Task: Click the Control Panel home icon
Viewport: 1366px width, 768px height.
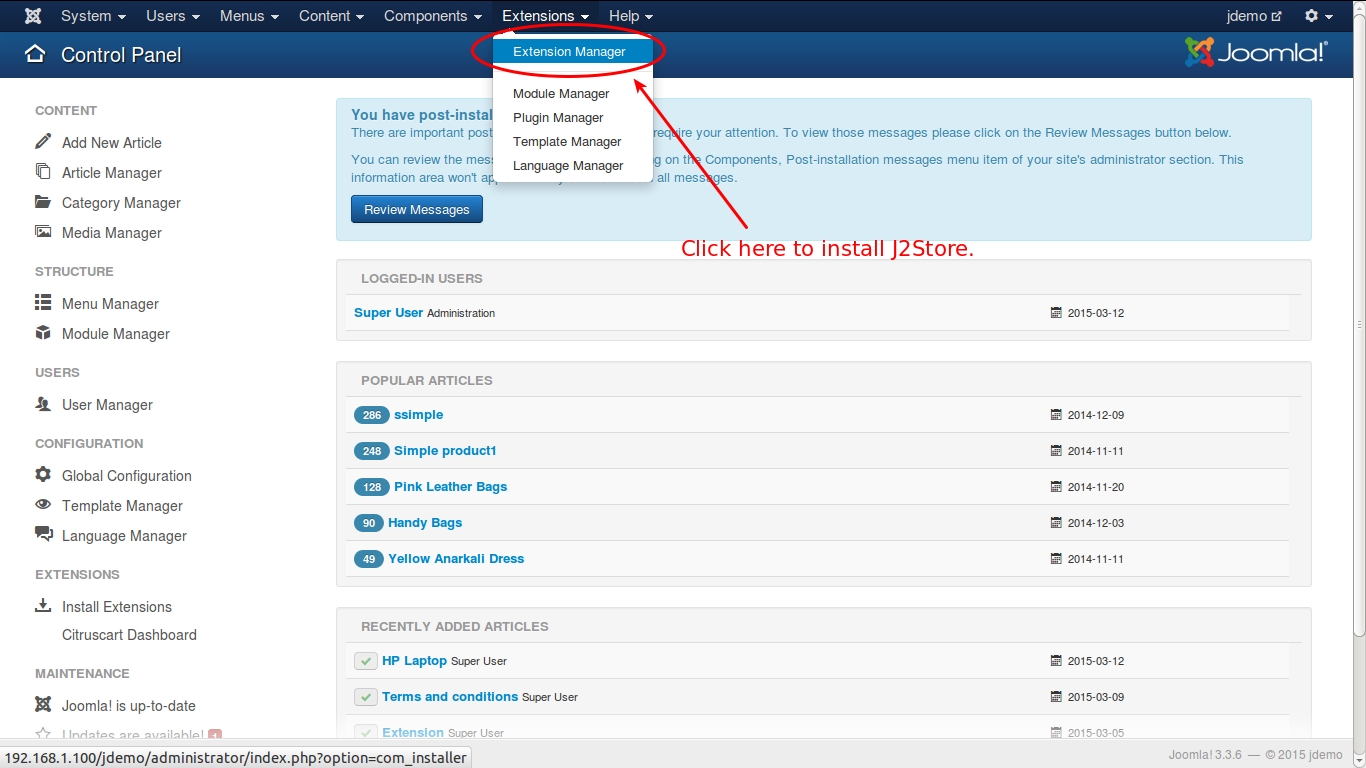Action: pyautogui.click(x=35, y=54)
